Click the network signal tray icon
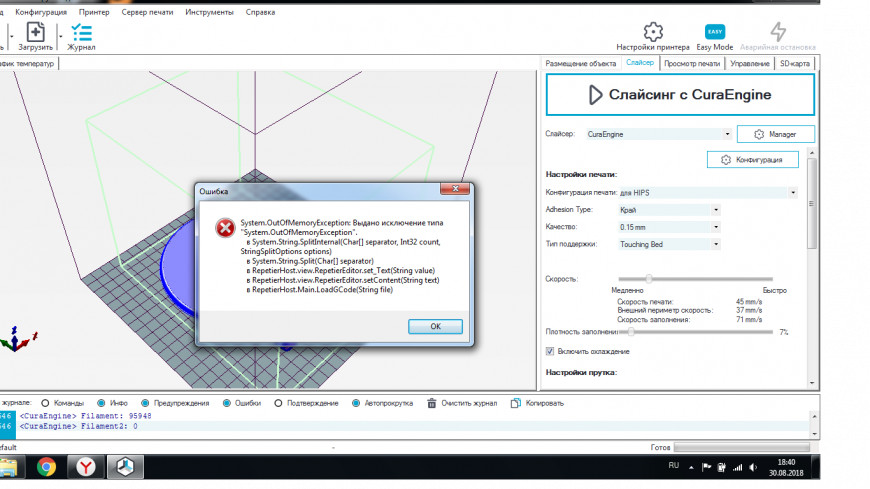 737,467
